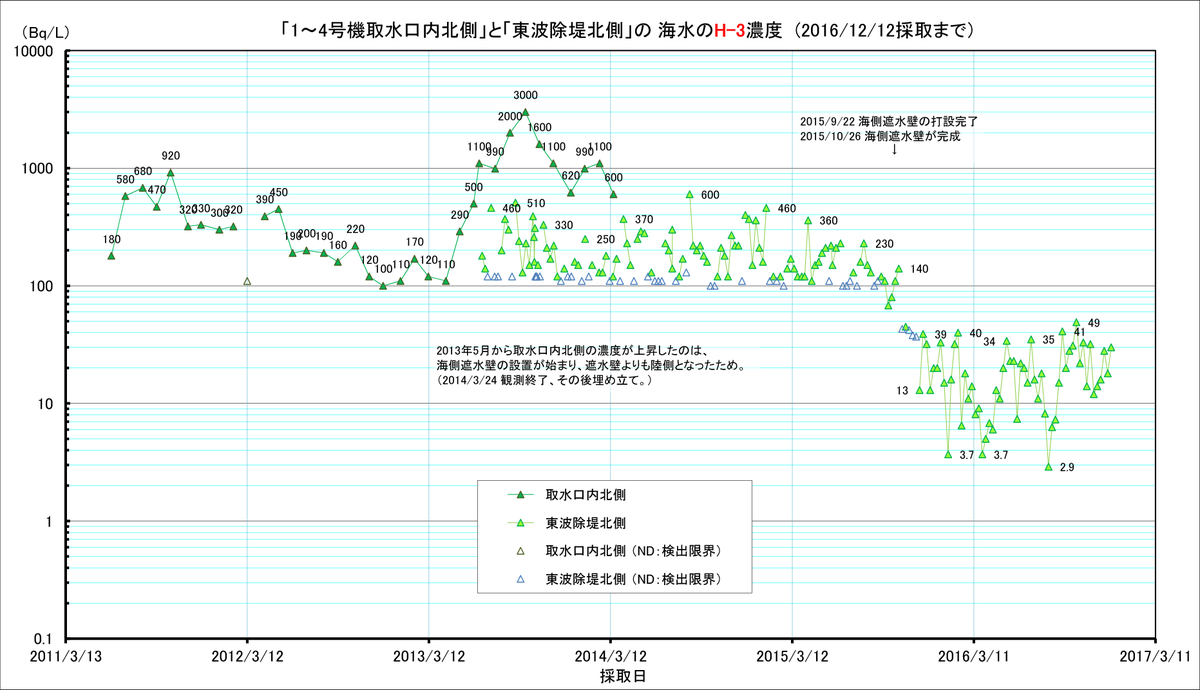Click the 1600 data label

point(540,128)
